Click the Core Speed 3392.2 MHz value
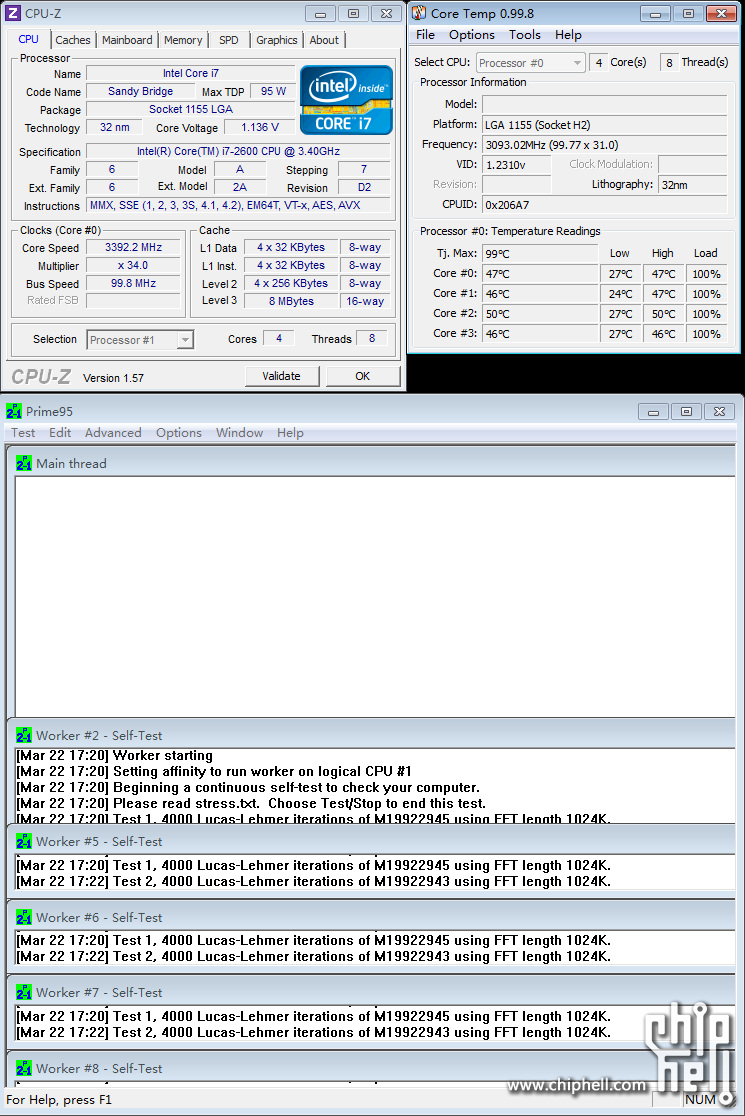745x1116 pixels. click(133, 248)
